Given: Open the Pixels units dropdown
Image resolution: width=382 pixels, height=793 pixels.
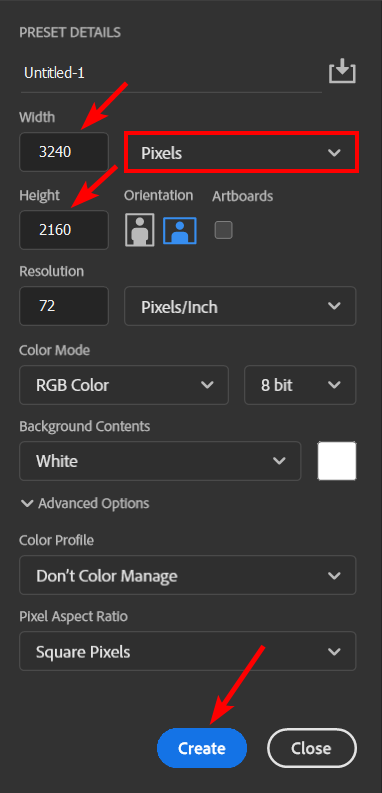Looking at the screenshot, I should pos(242,152).
